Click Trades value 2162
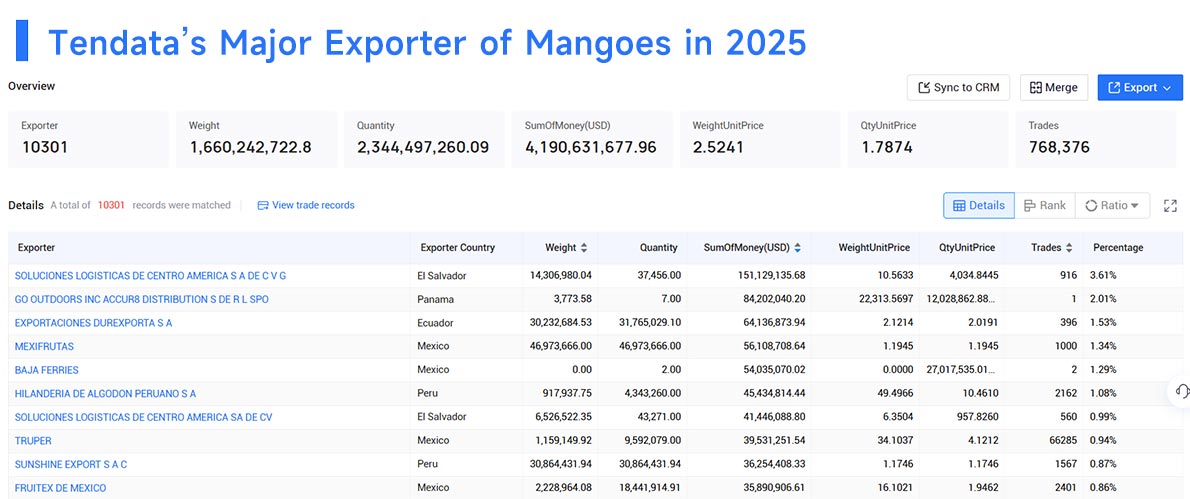The width and height of the screenshot is (1190, 499). [x=1066, y=393]
